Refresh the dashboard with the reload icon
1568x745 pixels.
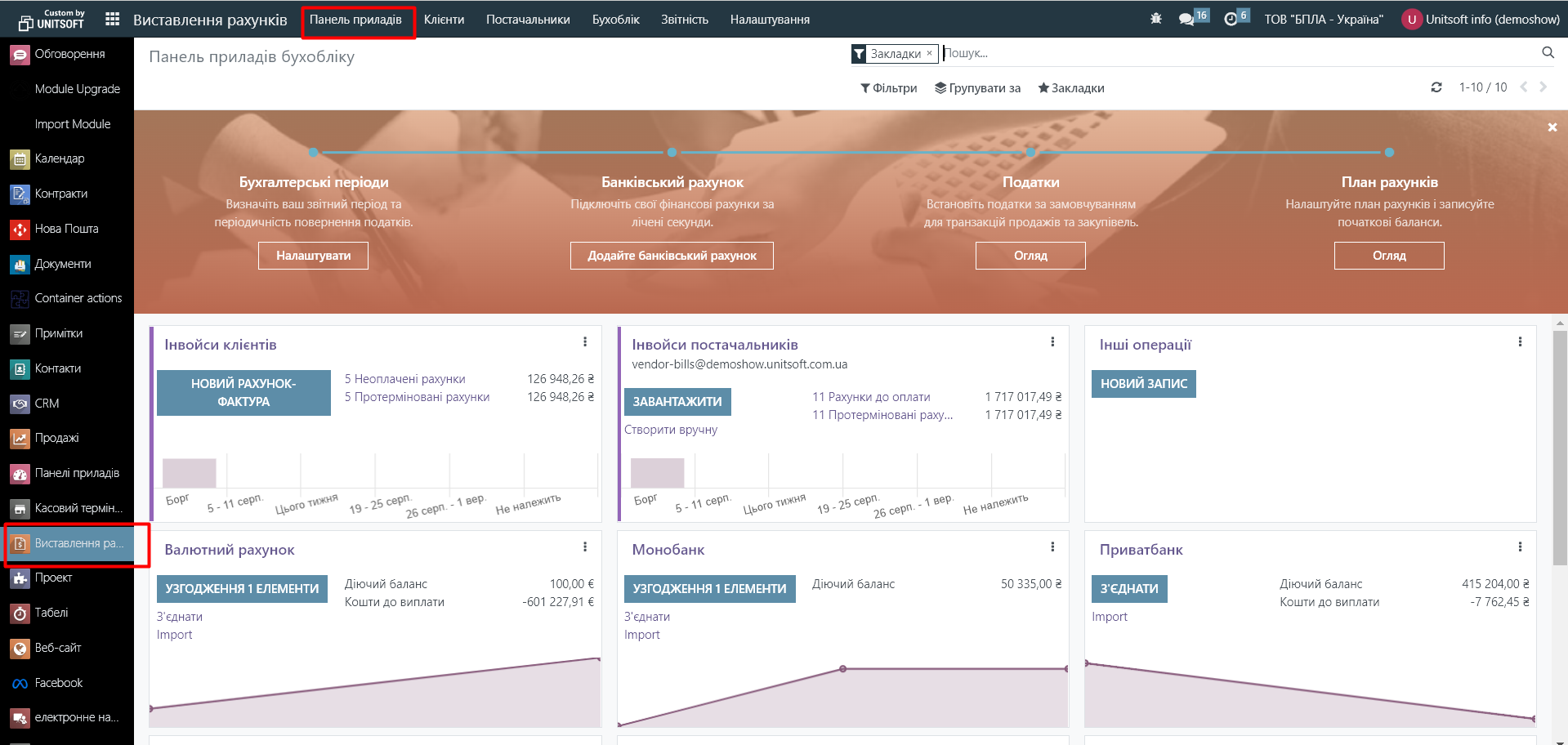point(1436,87)
